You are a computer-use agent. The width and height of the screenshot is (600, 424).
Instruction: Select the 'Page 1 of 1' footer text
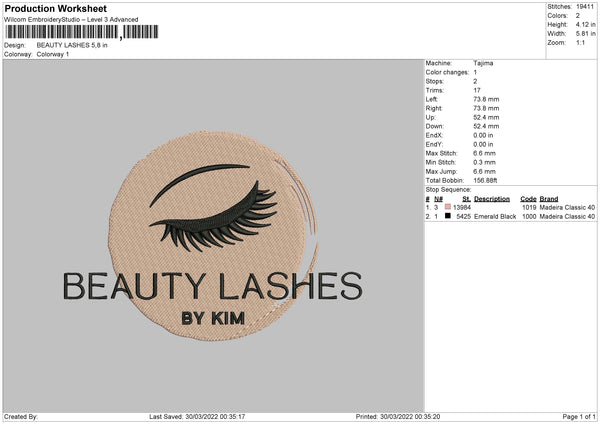point(579,417)
